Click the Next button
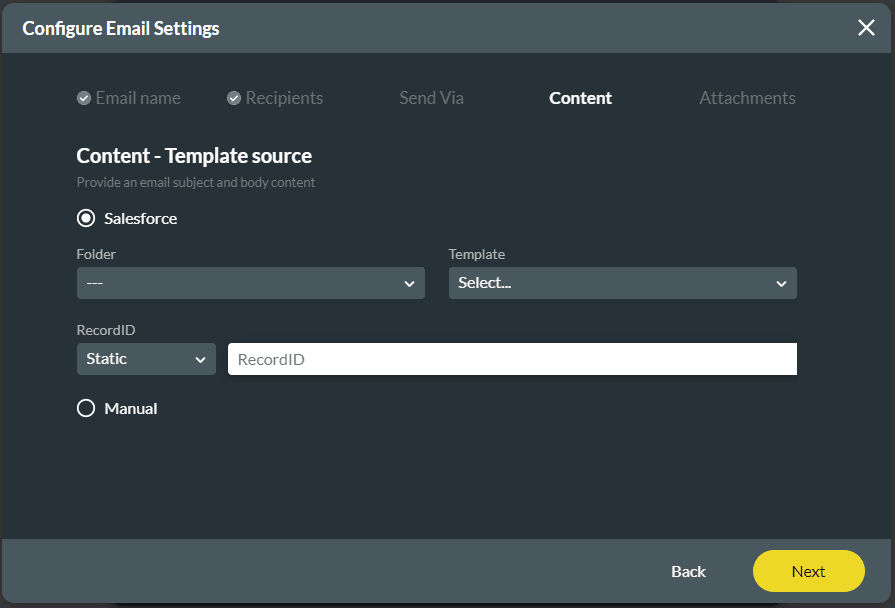 click(x=808, y=571)
